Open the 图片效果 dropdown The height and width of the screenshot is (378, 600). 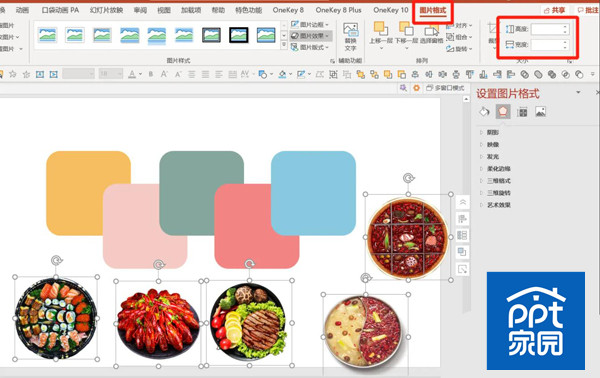pyautogui.click(x=310, y=36)
